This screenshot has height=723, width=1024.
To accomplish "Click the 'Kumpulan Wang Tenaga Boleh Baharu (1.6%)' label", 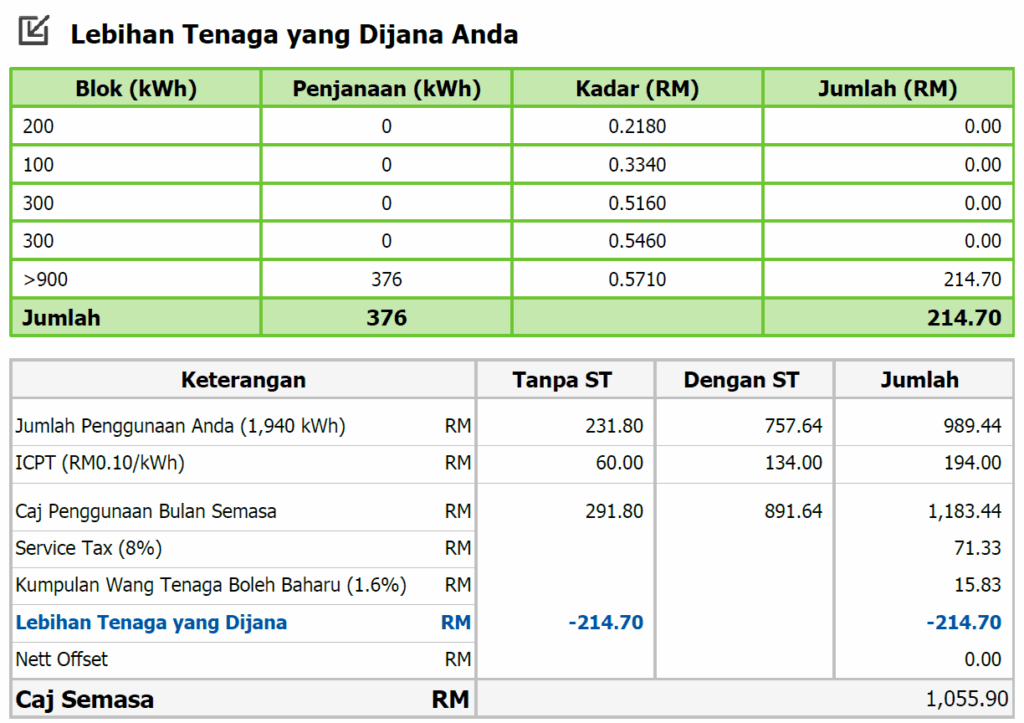I will (x=210, y=585).
